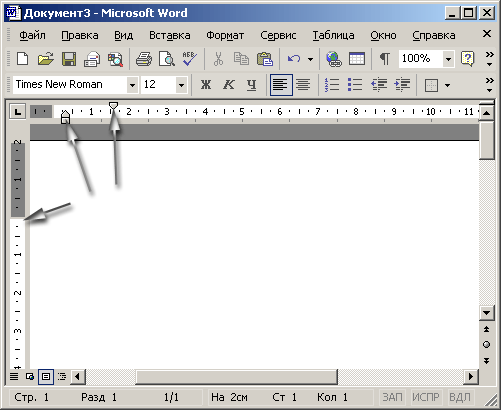Cut selection with the scissors icon
This screenshot has height=410, width=501.
218,59
